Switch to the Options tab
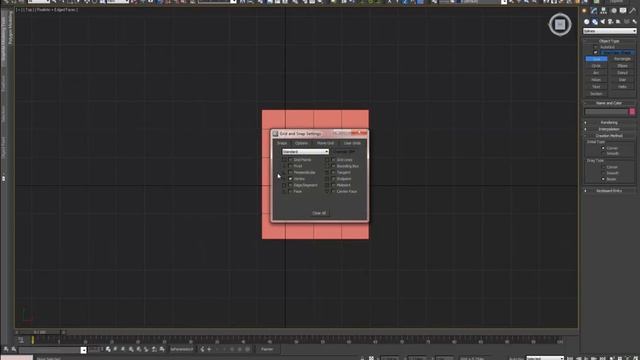 [302, 143]
